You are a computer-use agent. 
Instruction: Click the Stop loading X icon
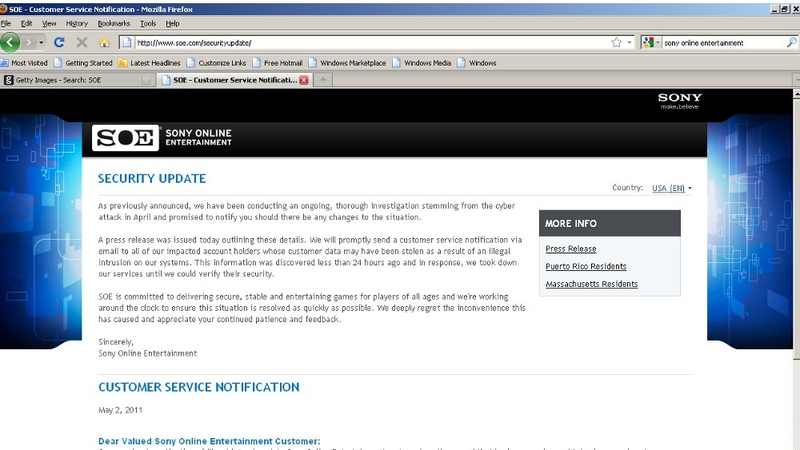[82, 42]
